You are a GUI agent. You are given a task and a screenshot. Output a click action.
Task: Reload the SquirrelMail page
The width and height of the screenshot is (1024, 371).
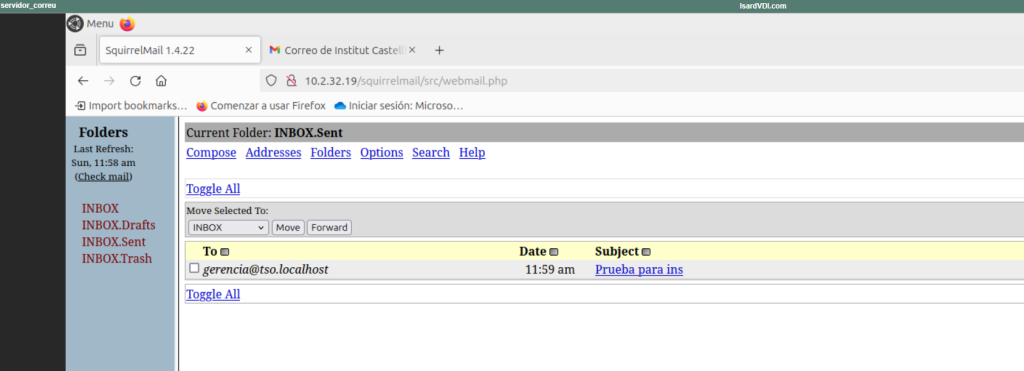[x=135, y=81]
